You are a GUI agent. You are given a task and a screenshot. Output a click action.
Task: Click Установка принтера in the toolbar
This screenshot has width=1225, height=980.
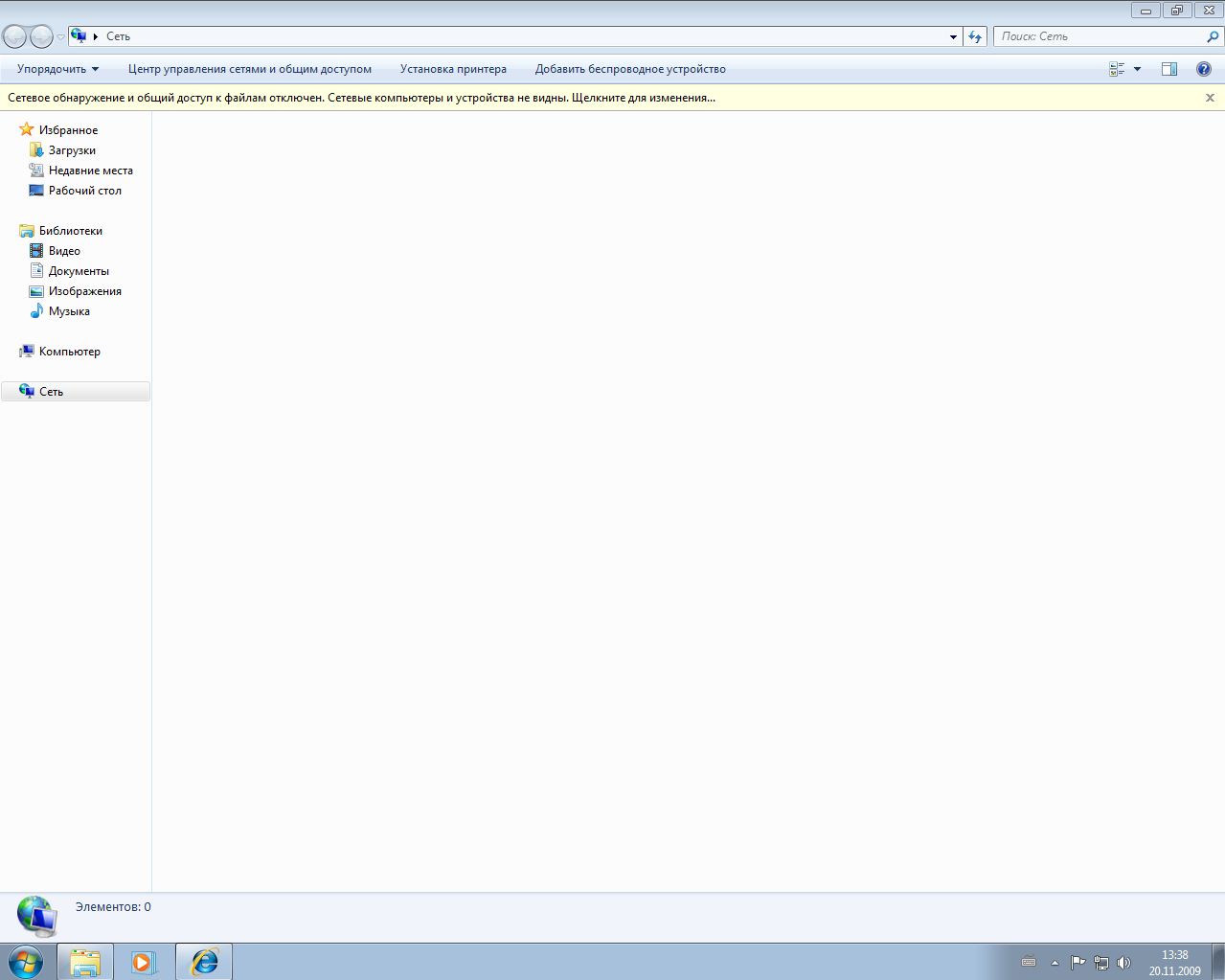453,69
